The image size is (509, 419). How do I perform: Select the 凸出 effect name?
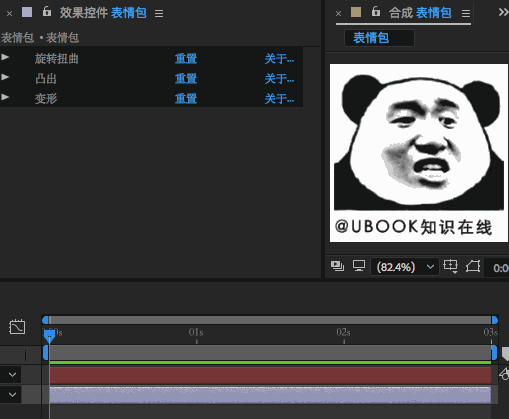(x=46, y=79)
